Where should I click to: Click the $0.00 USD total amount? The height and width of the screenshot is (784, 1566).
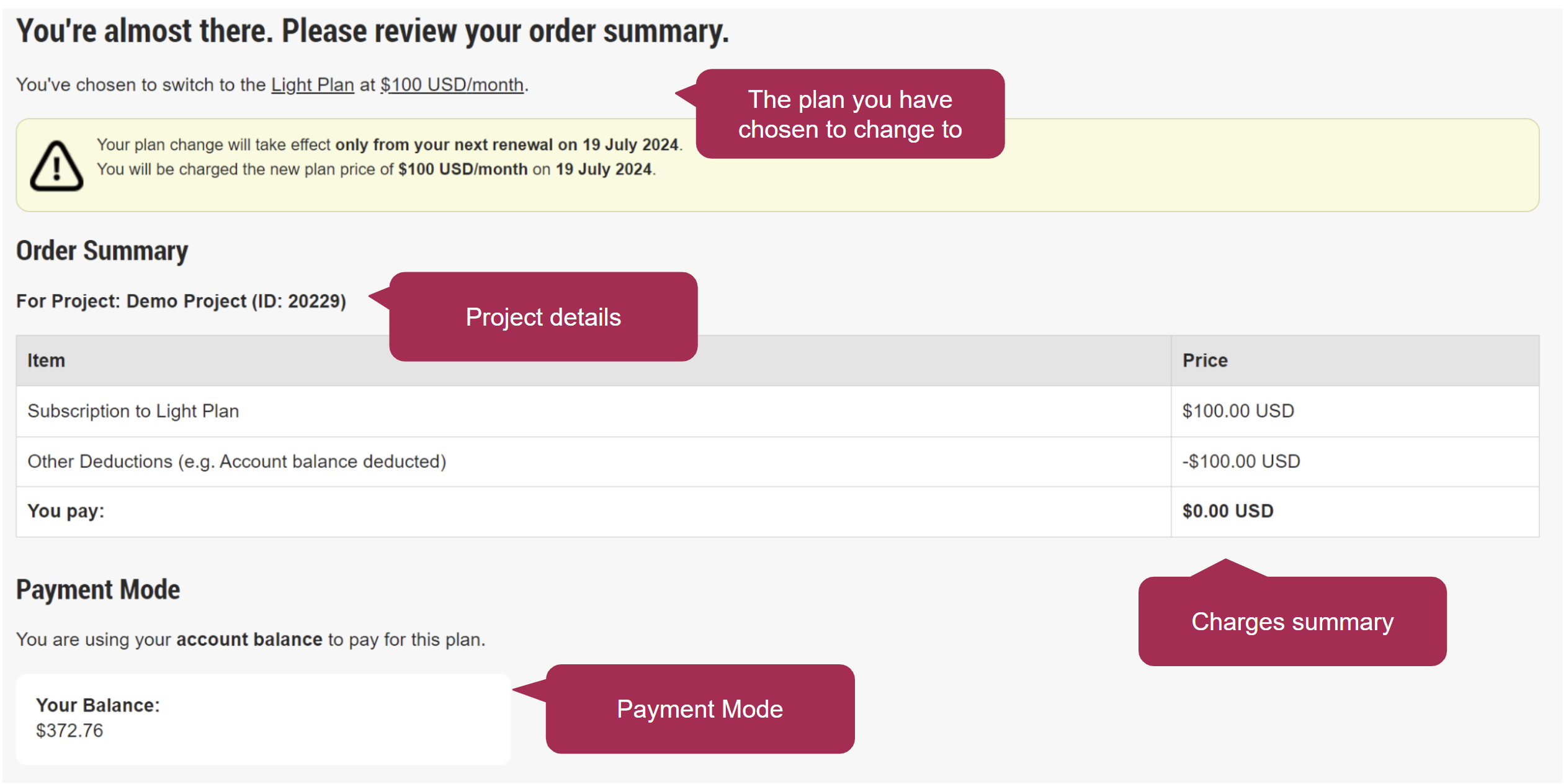pyautogui.click(x=1227, y=511)
